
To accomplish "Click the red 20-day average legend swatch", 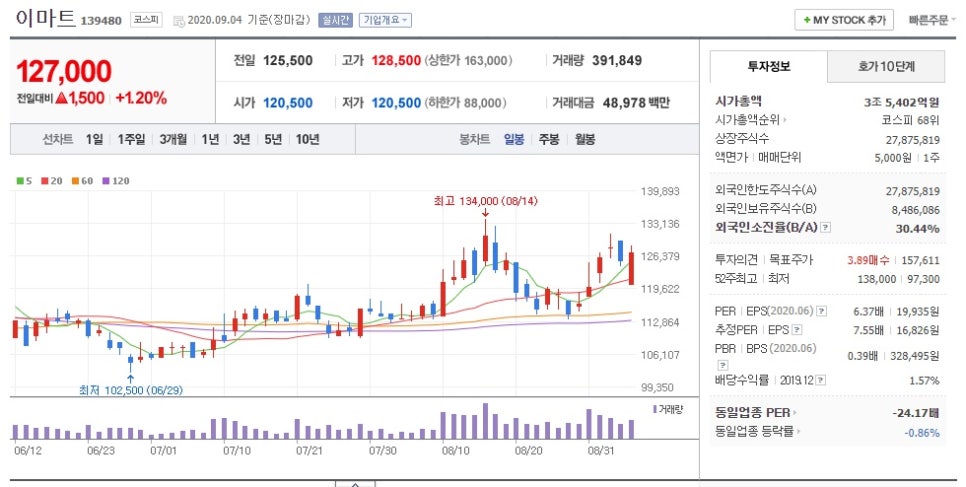I will pos(44,181).
